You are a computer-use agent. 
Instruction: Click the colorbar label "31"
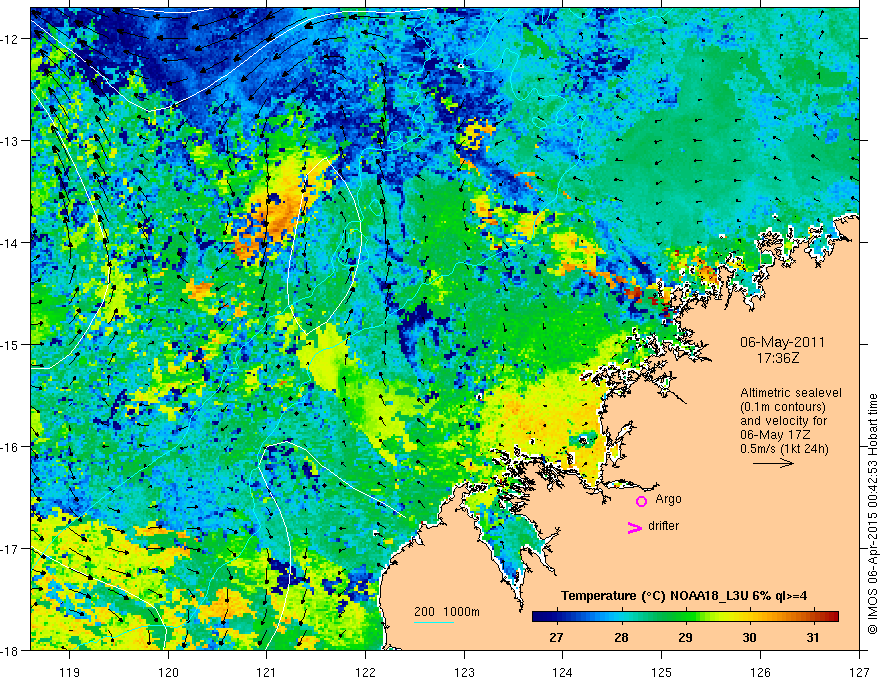point(813,637)
